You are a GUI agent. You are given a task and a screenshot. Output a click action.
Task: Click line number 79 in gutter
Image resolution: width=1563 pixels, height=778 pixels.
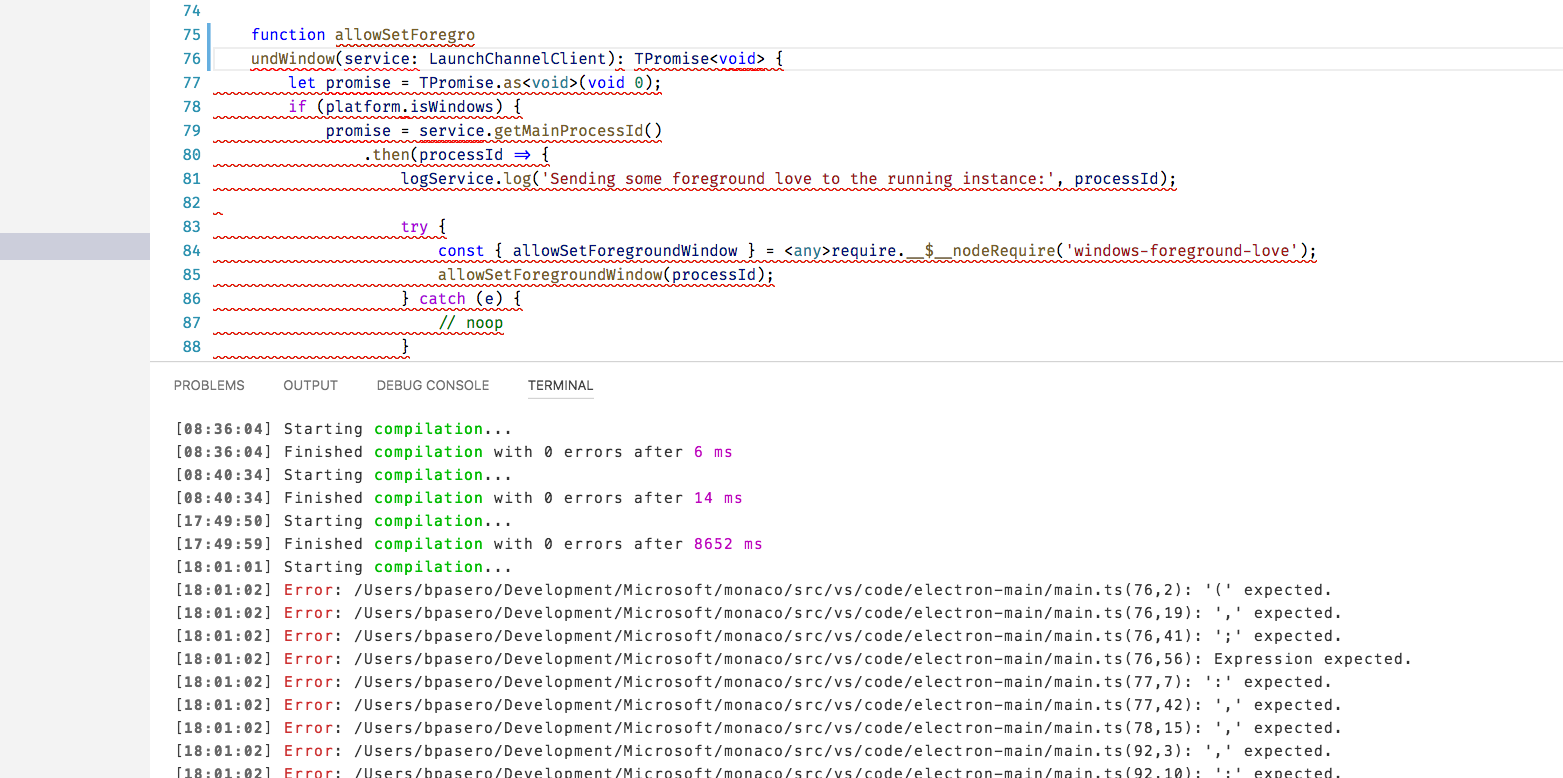tap(192, 131)
